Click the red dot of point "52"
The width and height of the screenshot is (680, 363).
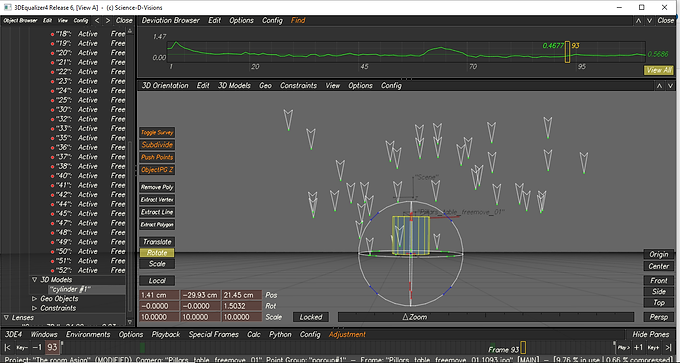click(52, 271)
